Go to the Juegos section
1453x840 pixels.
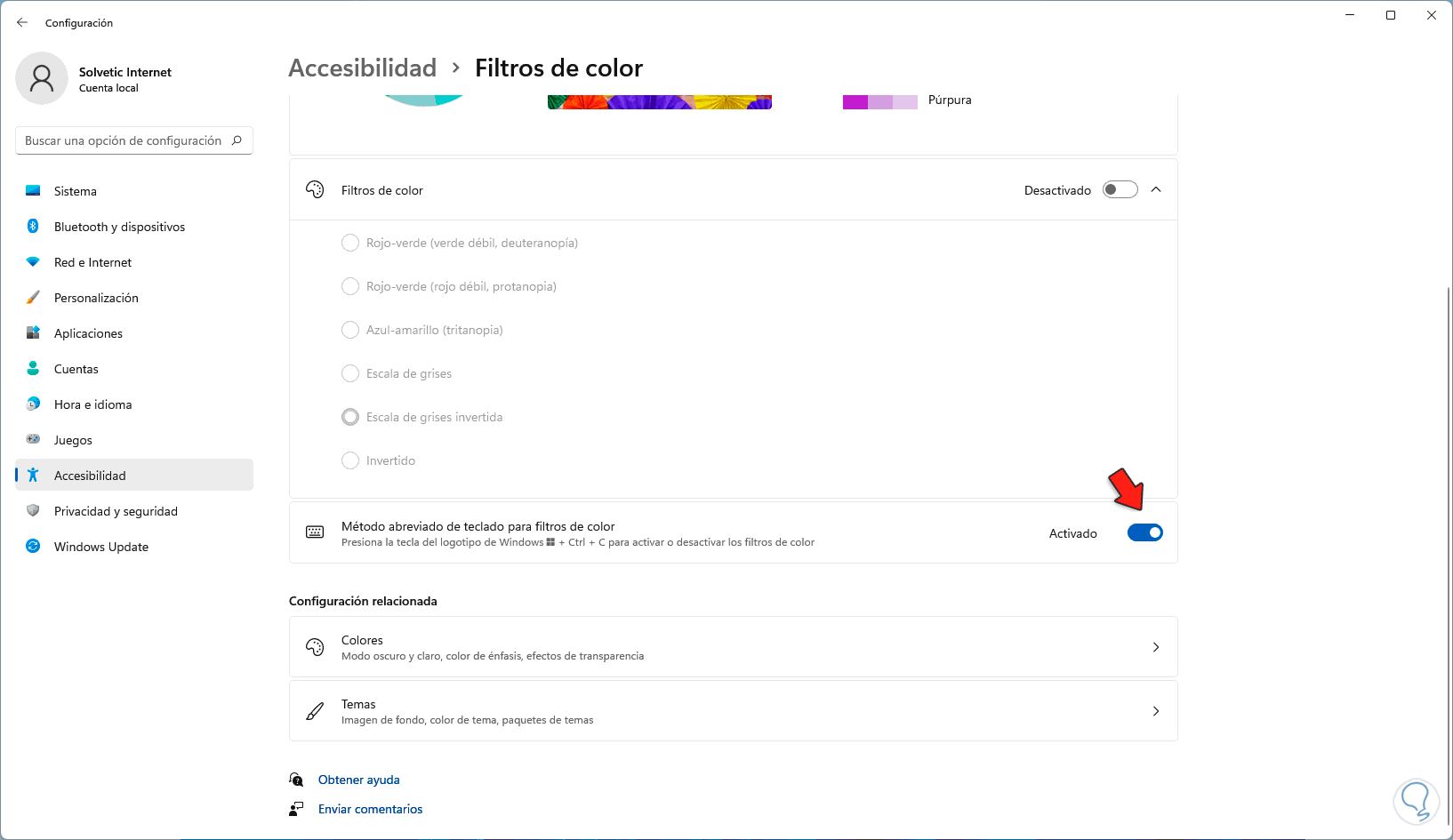pyautogui.click(x=73, y=440)
